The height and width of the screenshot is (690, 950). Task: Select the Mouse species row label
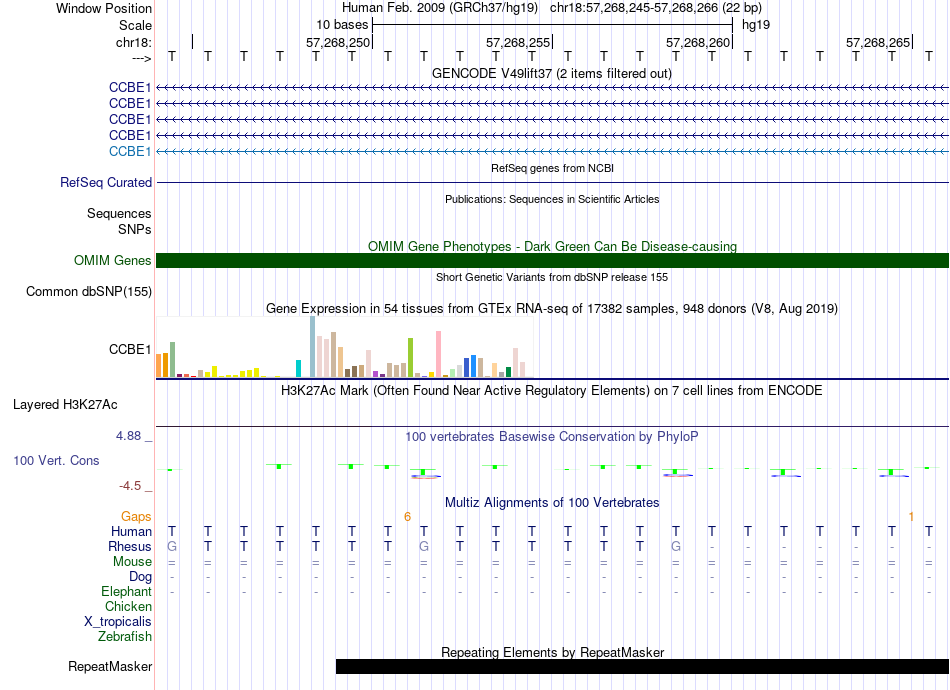132,562
